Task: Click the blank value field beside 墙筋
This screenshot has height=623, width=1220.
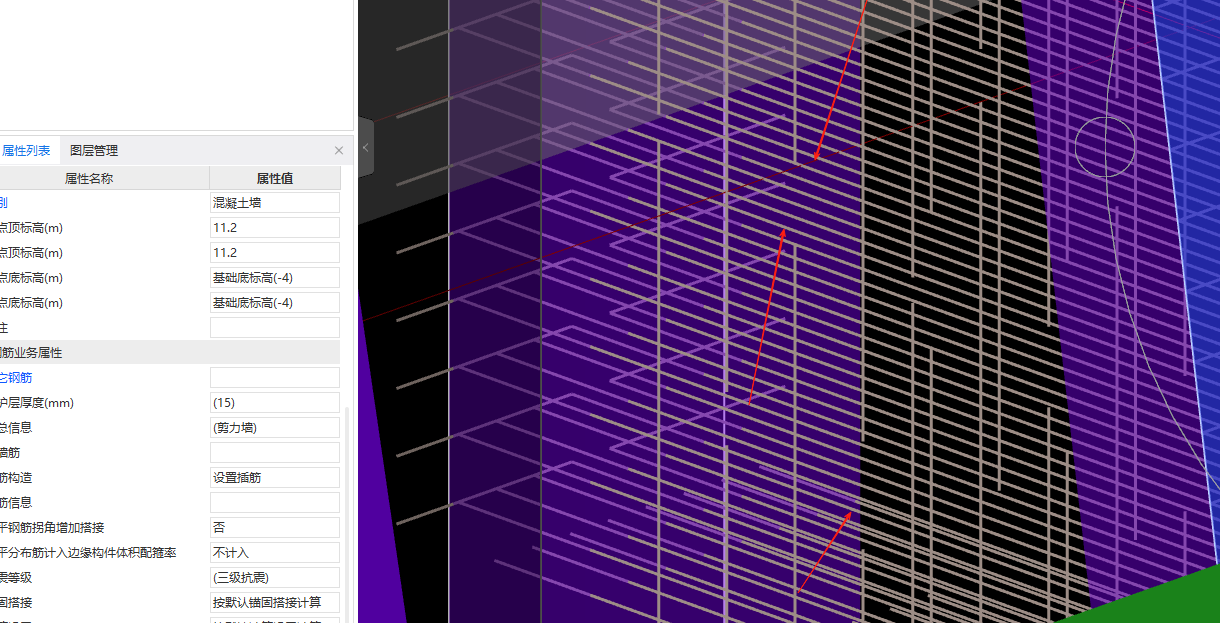Action: pos(275,452)
